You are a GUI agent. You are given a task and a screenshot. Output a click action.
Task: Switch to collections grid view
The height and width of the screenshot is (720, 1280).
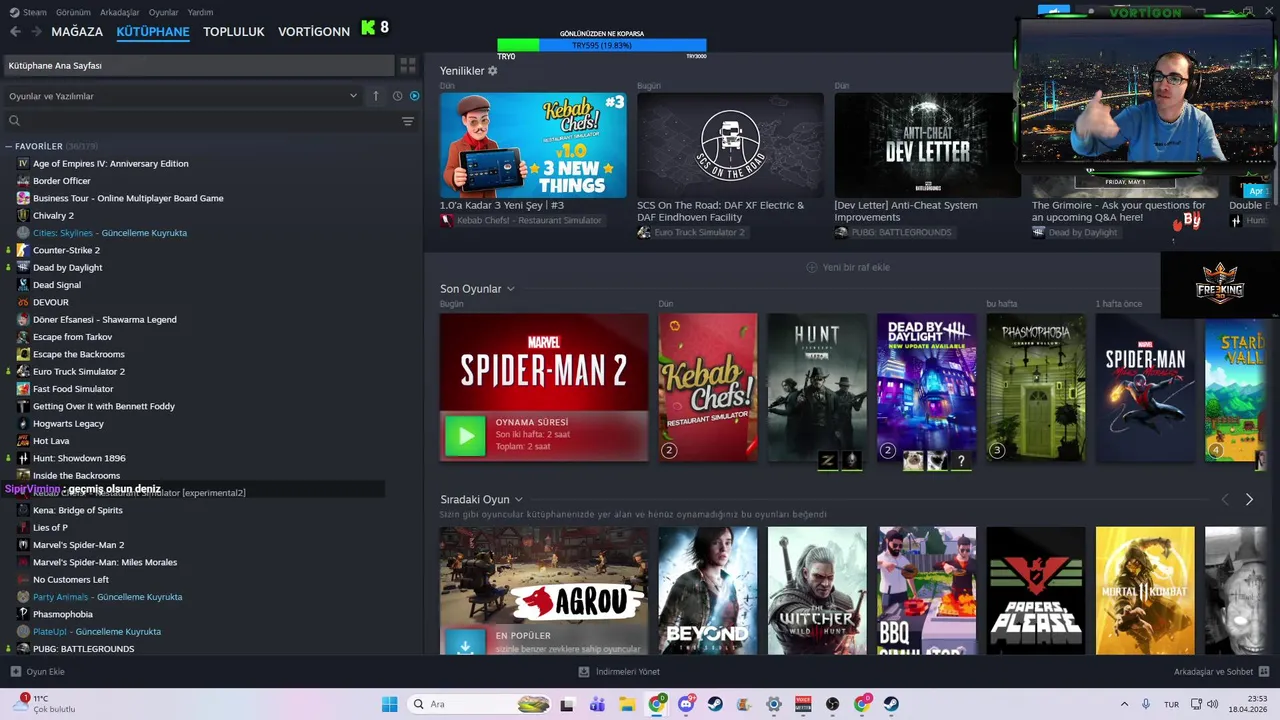tap(408, 65)
